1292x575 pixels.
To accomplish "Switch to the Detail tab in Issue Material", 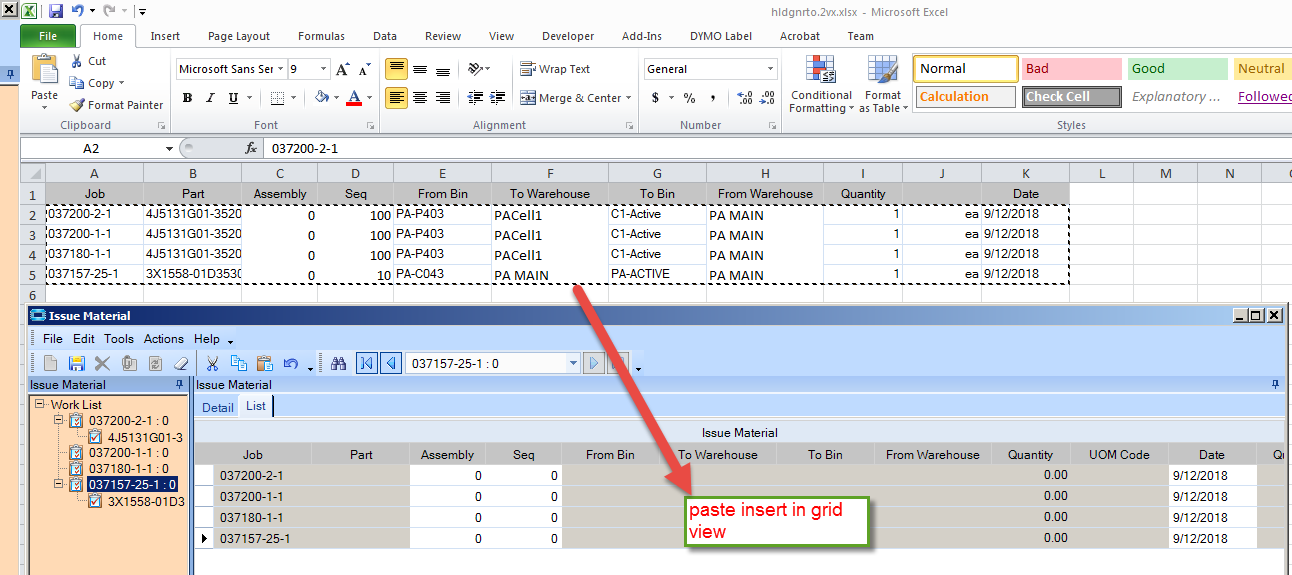I will pos(217,407).
